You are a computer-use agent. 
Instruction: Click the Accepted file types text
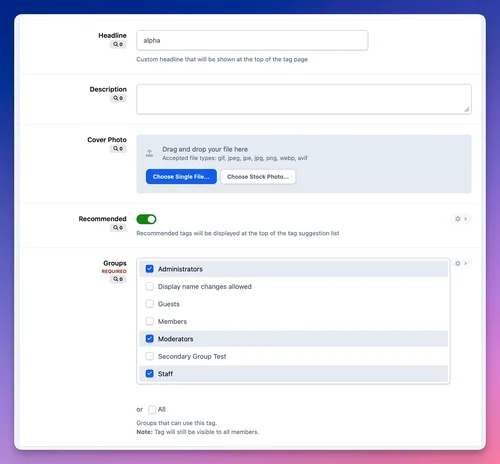coord(235,158)
